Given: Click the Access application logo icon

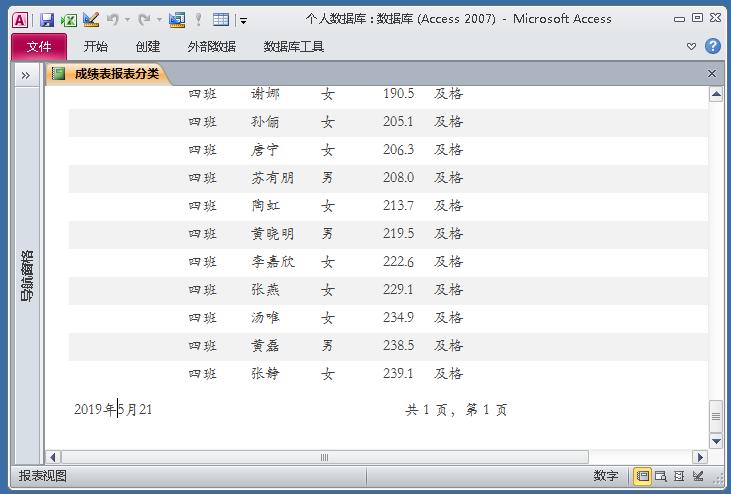Looking at the screenshot, I should tap(19, 19).
